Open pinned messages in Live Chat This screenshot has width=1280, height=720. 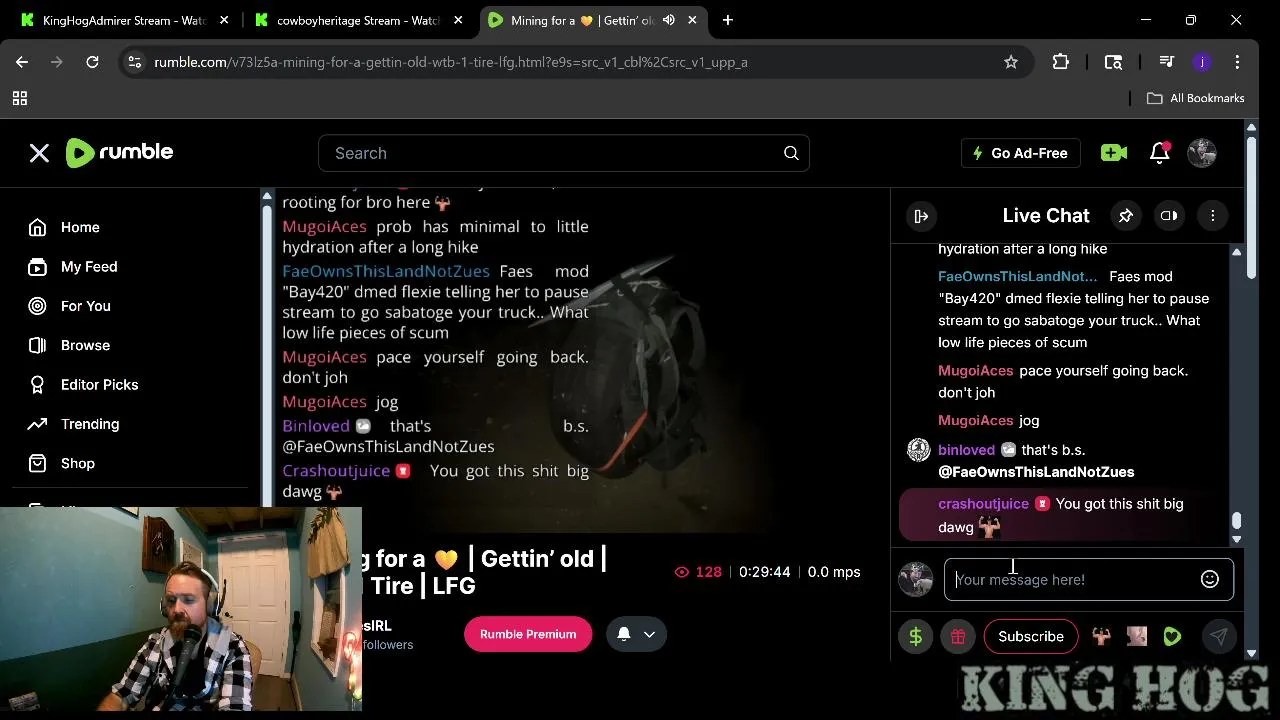tap(1125, 216)
